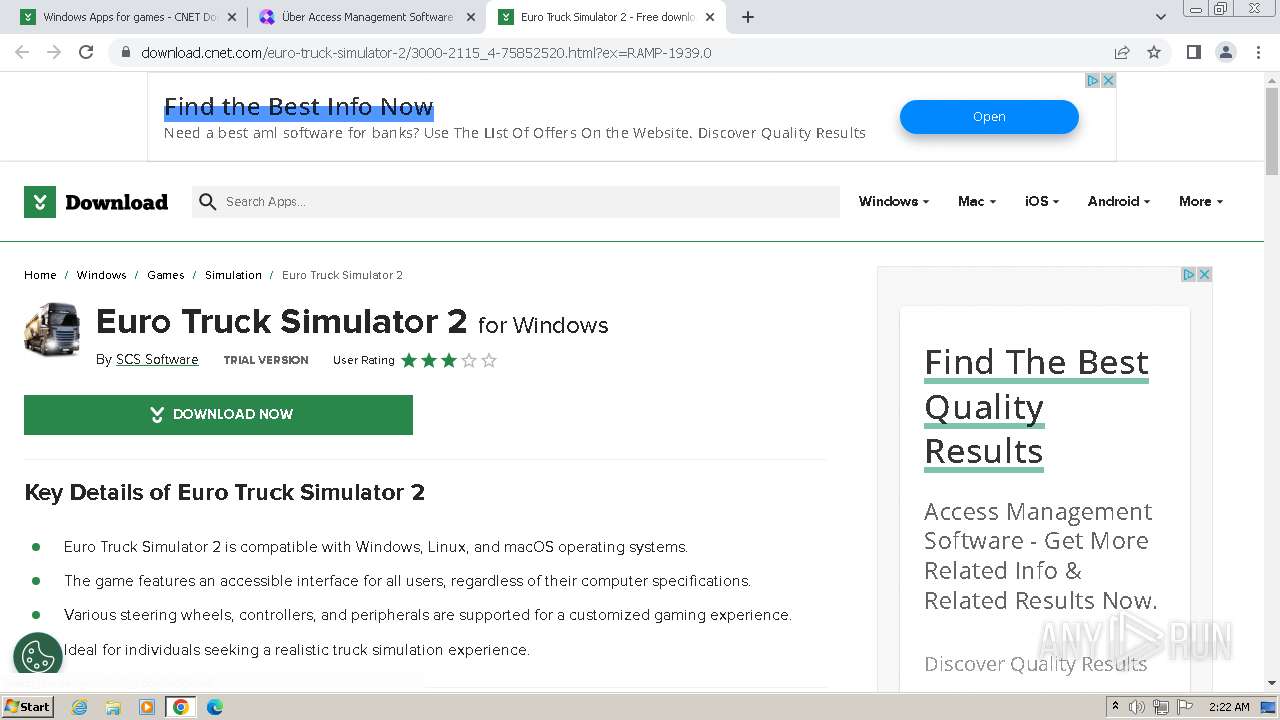Image resolution: width=1280 pixels, height=720 pixels.
Task: Go to Windows breadcrumb
Action: 102,275
